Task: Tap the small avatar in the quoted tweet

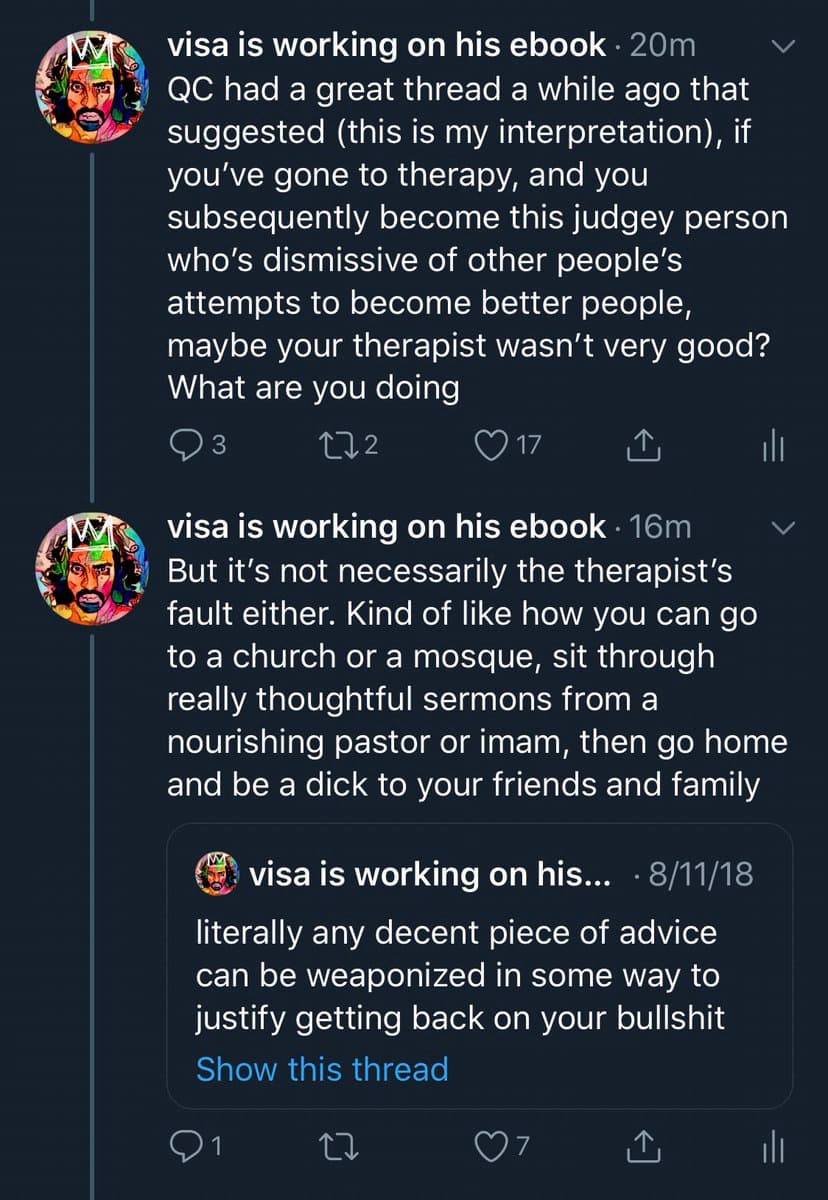Action: click(x=217, y=874)
